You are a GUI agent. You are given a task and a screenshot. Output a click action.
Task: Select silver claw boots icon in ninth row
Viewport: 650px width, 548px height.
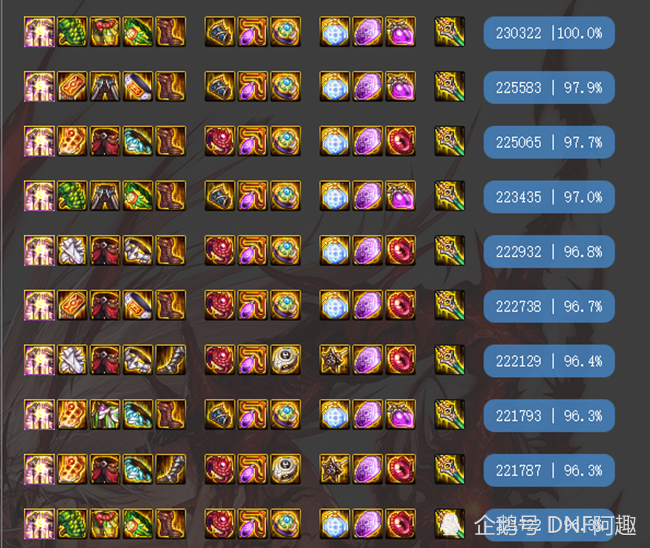171,469
